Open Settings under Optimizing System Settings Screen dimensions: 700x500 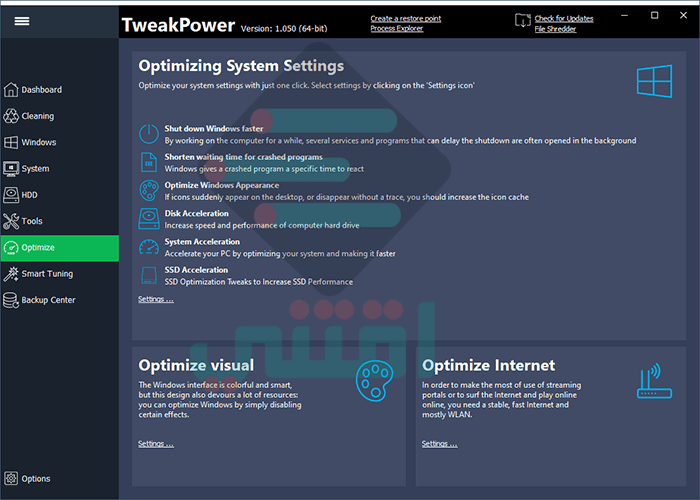[x=156, y=300]
